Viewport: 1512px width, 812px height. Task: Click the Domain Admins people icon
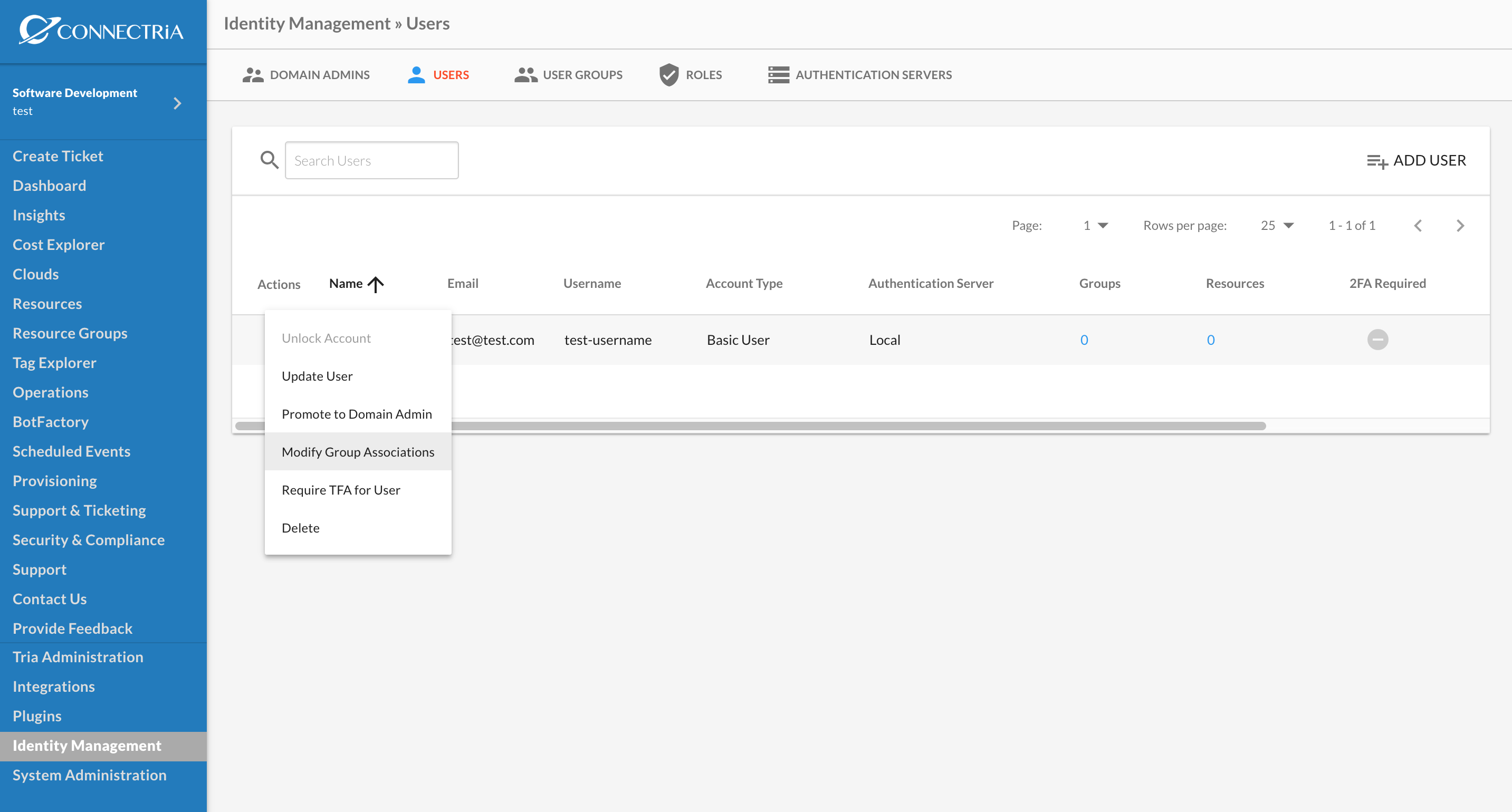253,75
